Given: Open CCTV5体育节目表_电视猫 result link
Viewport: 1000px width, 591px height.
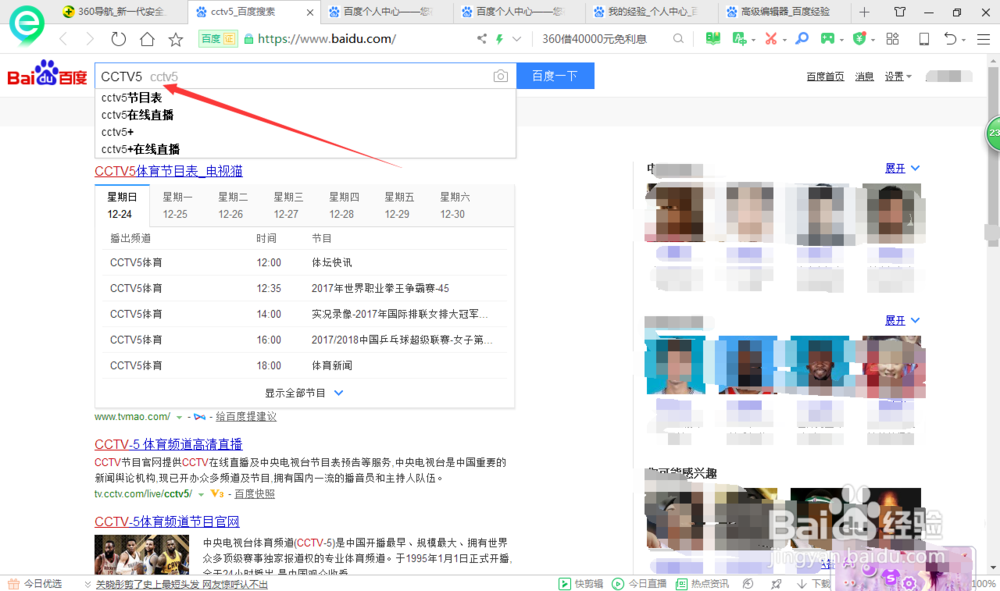Looking at the screenshot, I should coord(168,171).
